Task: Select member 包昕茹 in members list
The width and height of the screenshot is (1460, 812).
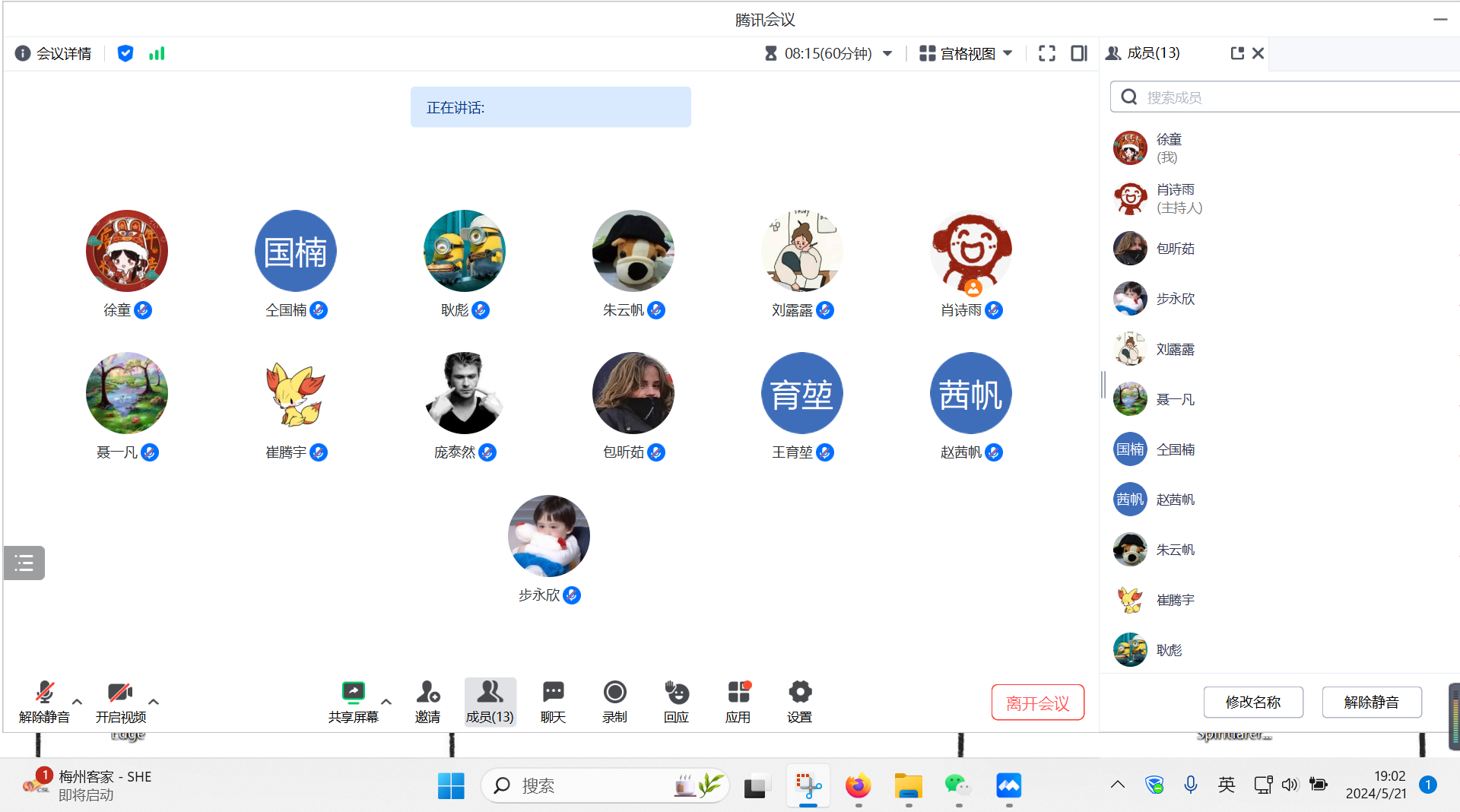Action: tap(1175, 249)
